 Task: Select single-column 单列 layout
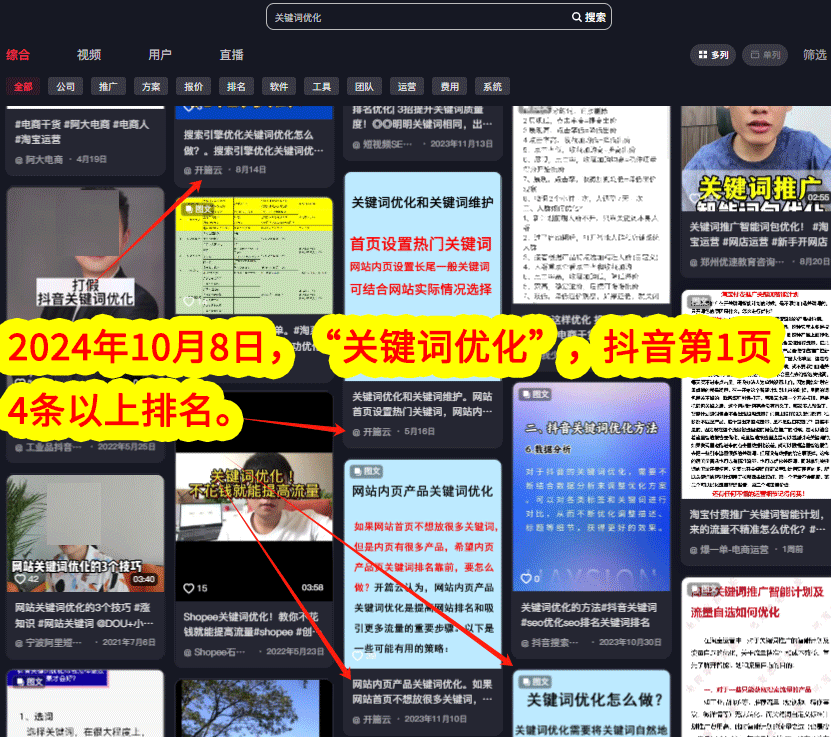[765, 55]
